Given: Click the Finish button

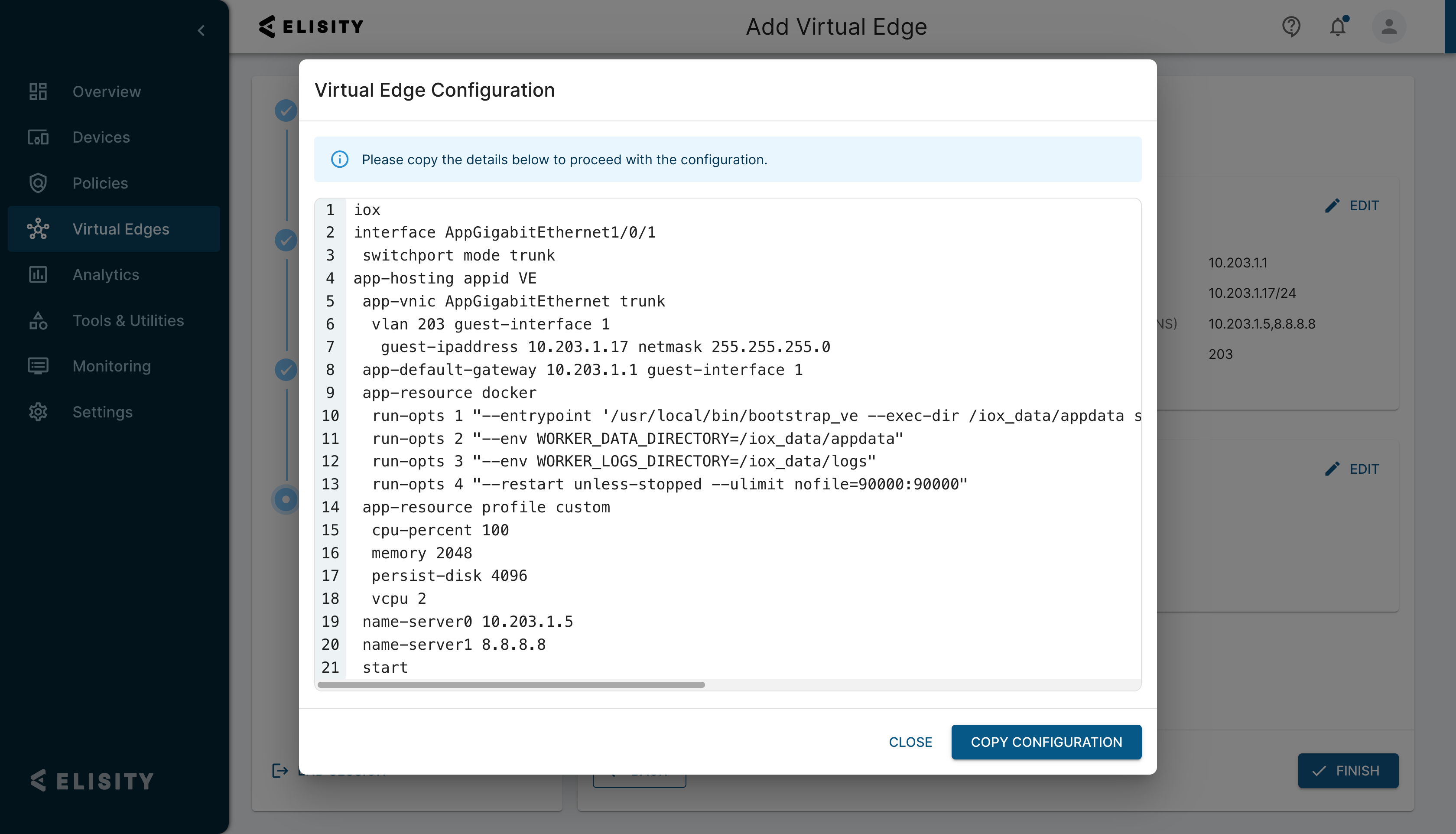Looking at the screenshot, I should click(x=1348, y=770).
